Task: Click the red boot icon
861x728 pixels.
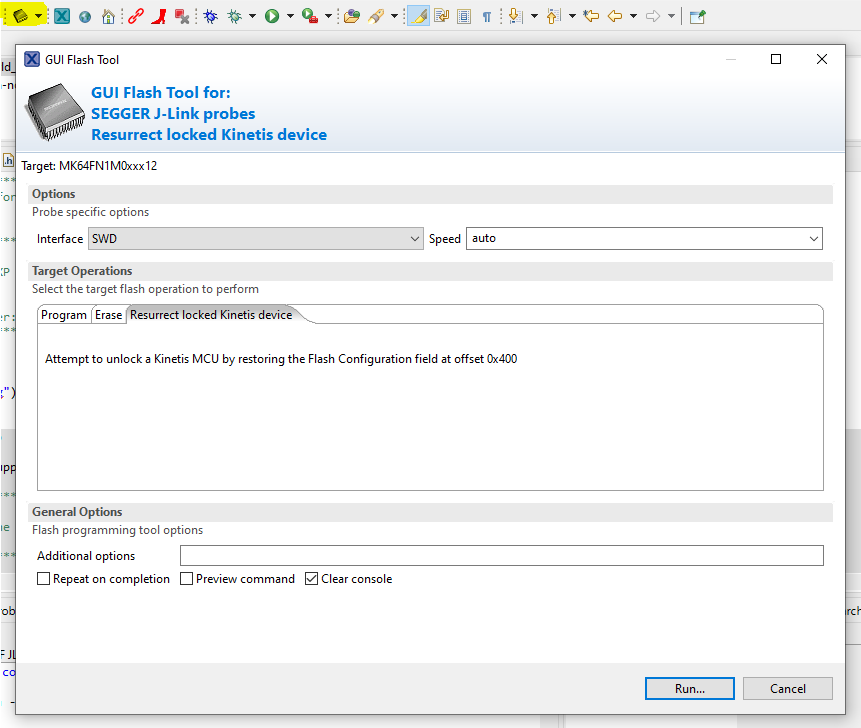Action: [x=159, y=16]
